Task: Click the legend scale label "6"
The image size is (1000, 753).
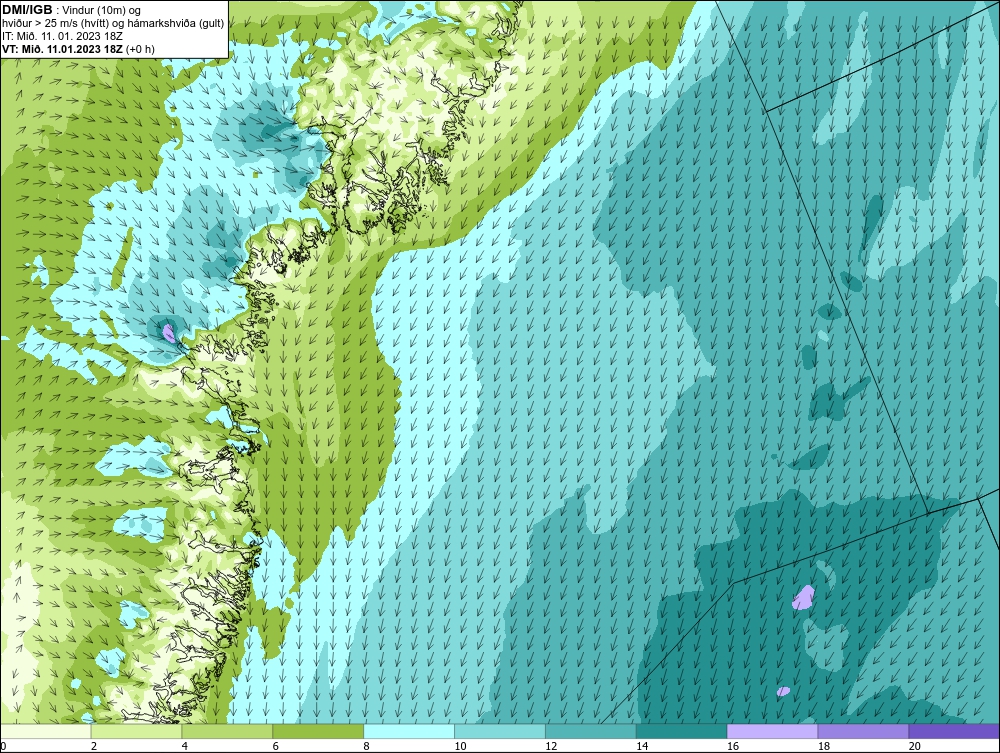Action: pyautogui.click(x=276, y=746)
